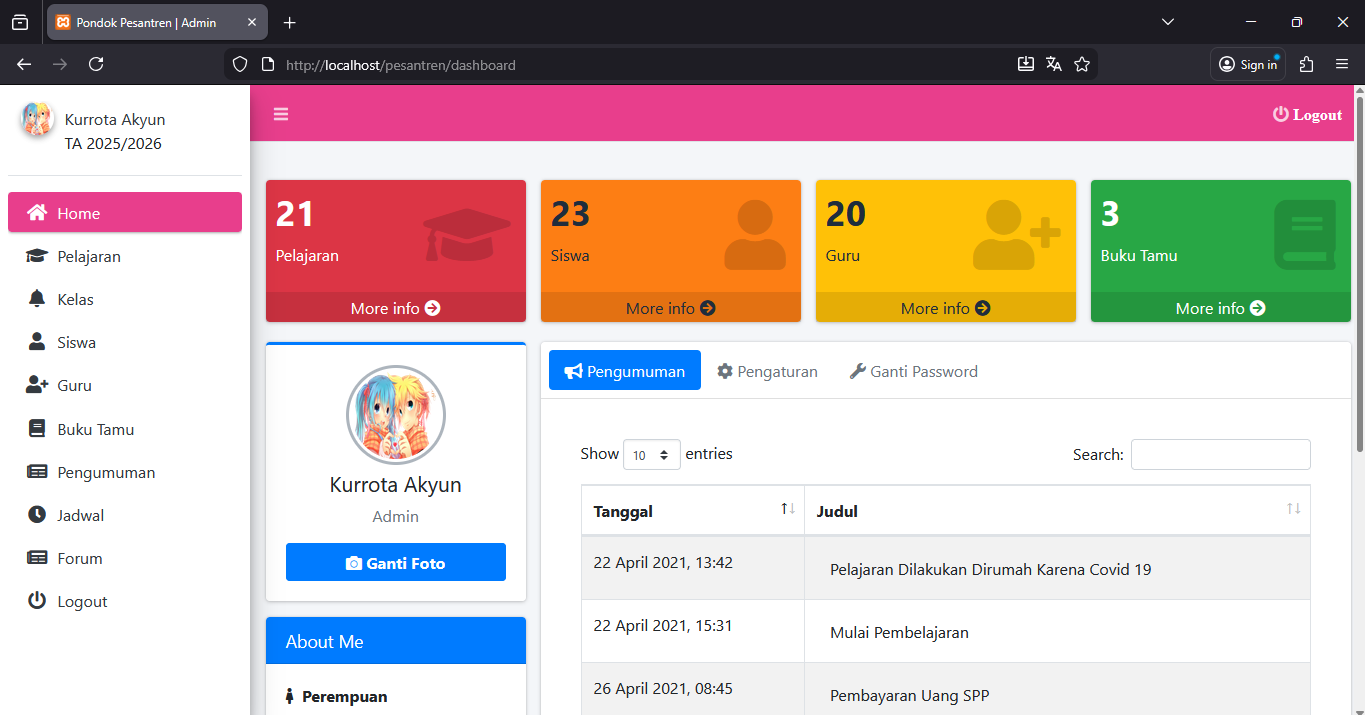This screenshot has height=715, width=1365.
Task: Open the browser application menu
Action: pos(1342,64)
